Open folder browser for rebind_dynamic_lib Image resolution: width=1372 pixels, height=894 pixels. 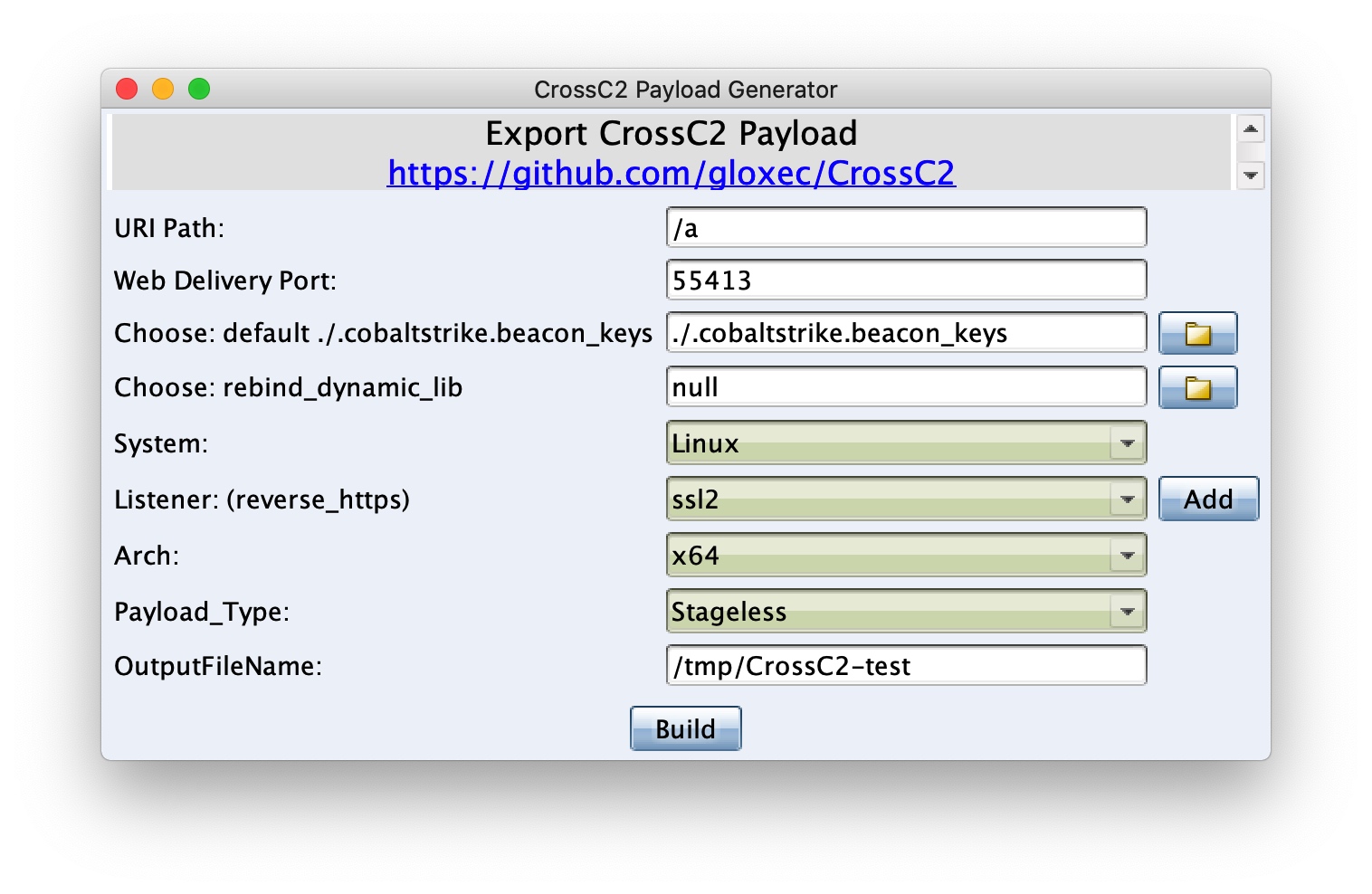pyautogui.click(x=1197, y=387)
